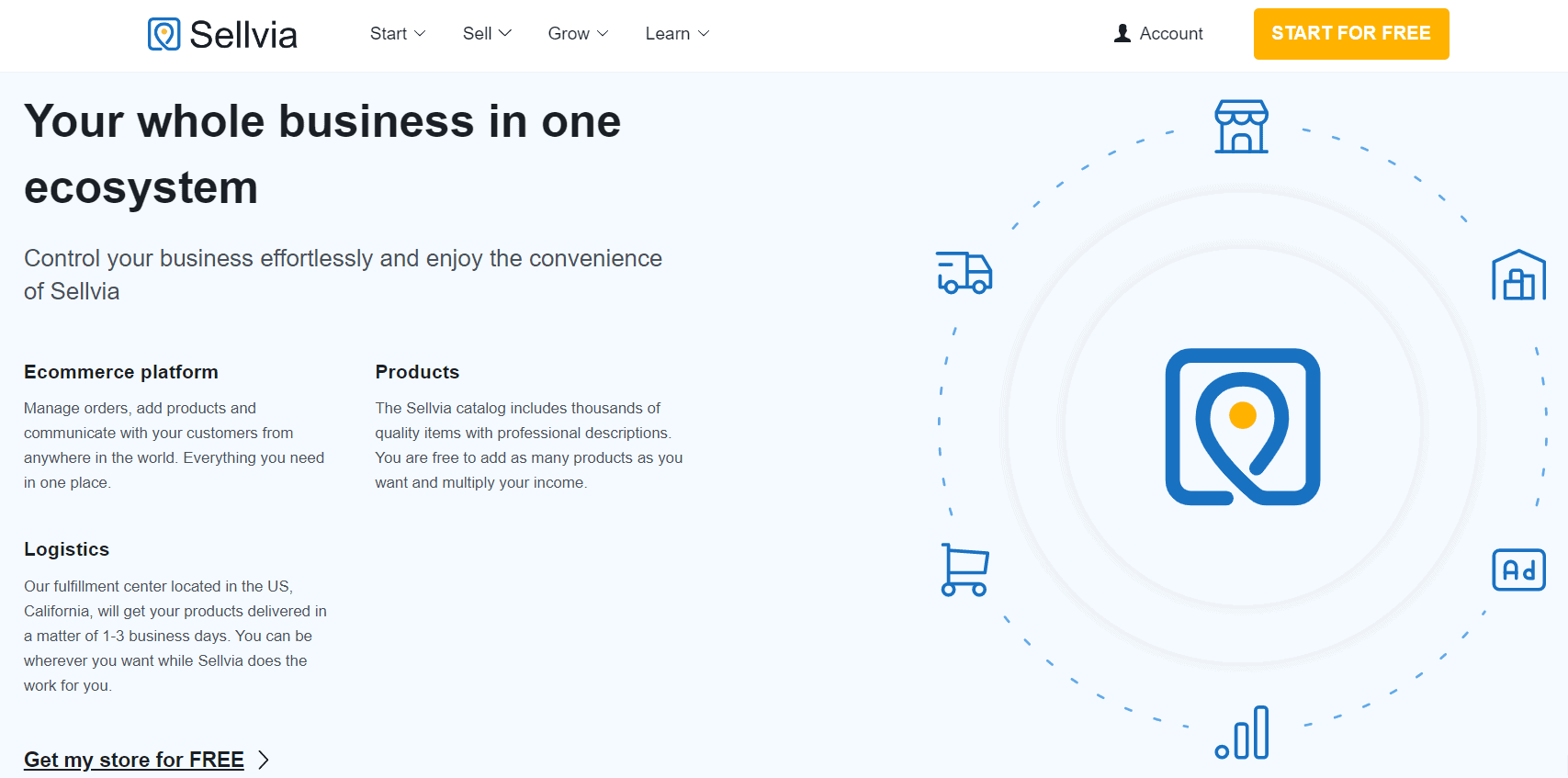The image size is (1568, 778).
Task: Click the delivery truck icon
Action: point(964,273)
